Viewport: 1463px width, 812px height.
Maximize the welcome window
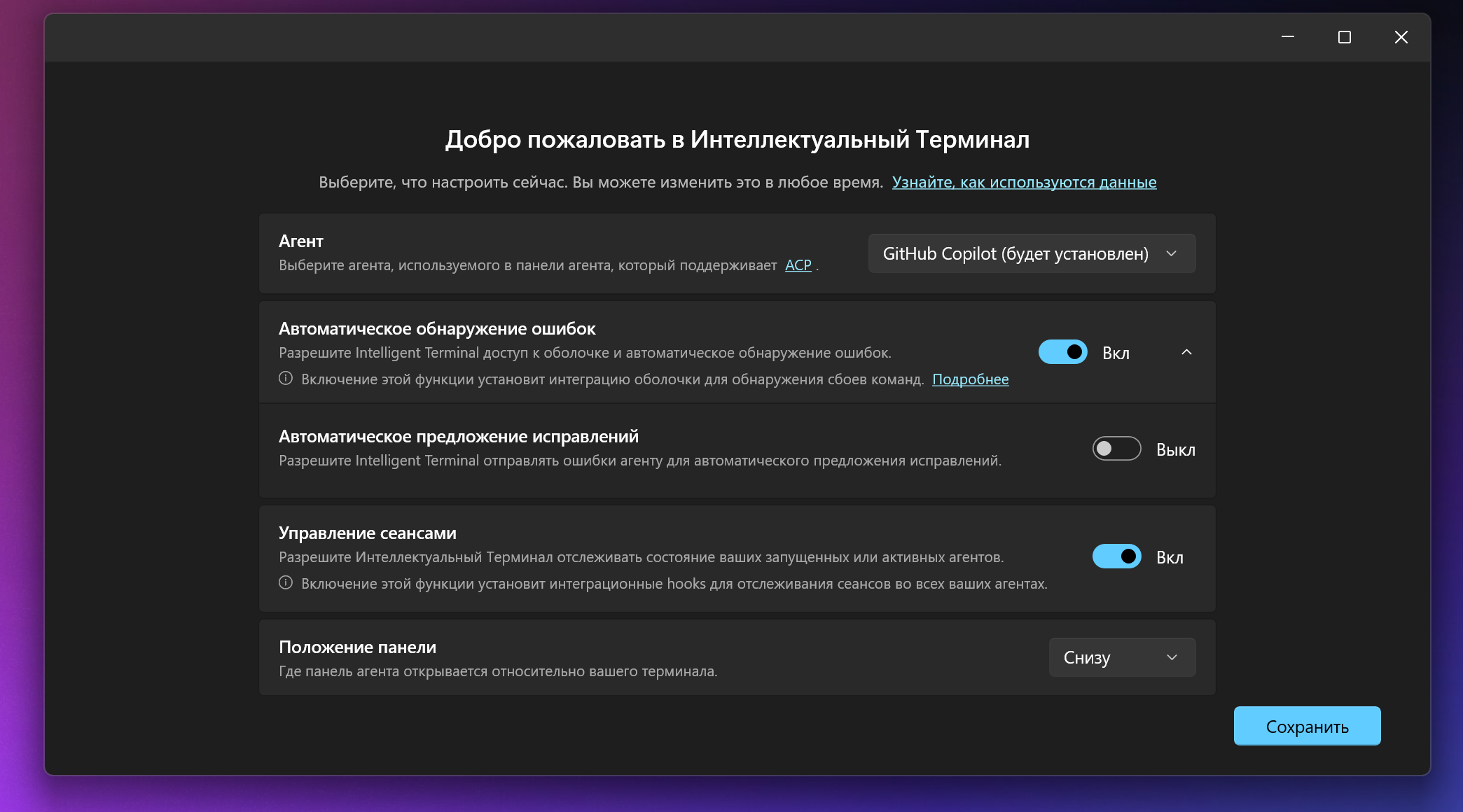point(1344,37)
